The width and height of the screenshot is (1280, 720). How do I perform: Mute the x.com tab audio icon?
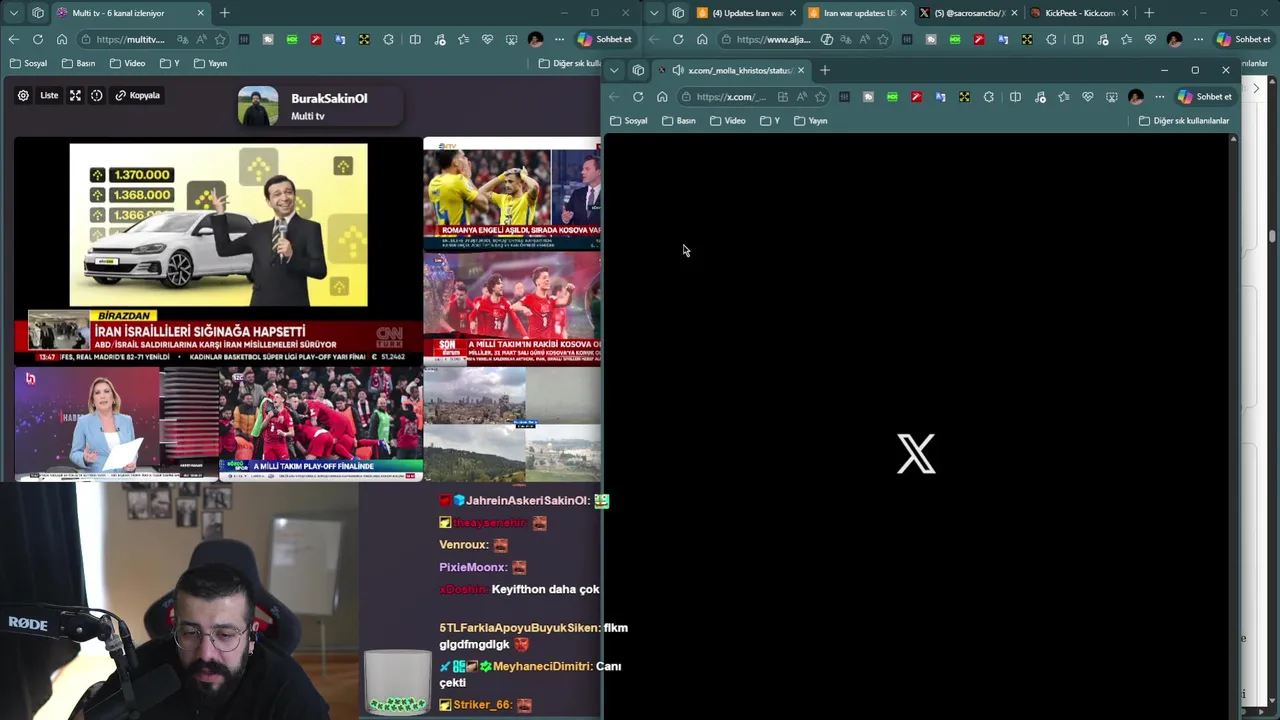(x=678, y=70)
